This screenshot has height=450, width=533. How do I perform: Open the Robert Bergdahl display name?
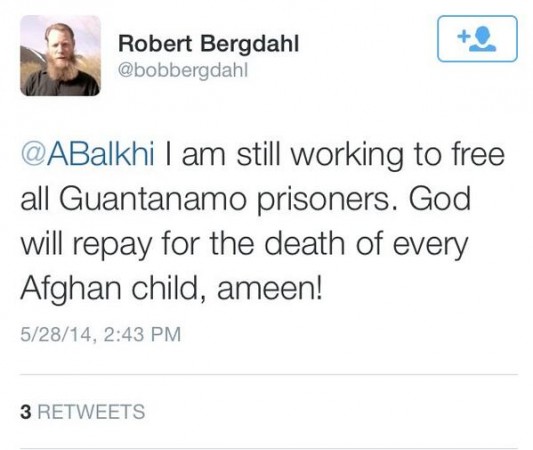[208, 44]
